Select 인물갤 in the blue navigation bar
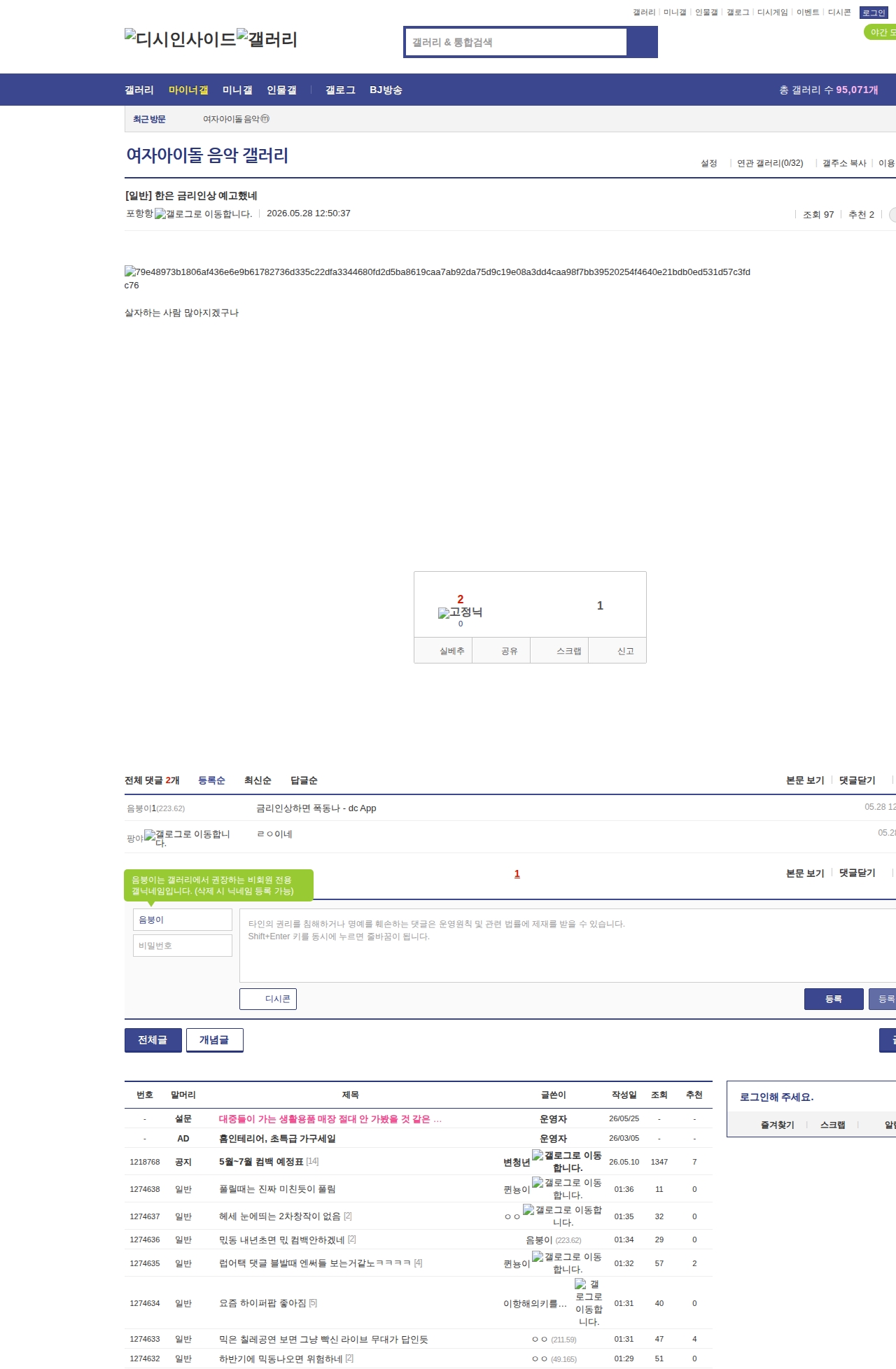This screenshot has width=896, height=1369. pyautogui.click(x=281, y=90)
